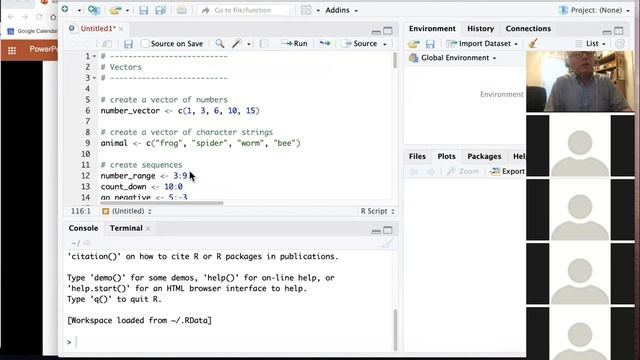Click the presenter's webcam video thumbnail
The image size is (640, 360).
click(x=580, y=82)
